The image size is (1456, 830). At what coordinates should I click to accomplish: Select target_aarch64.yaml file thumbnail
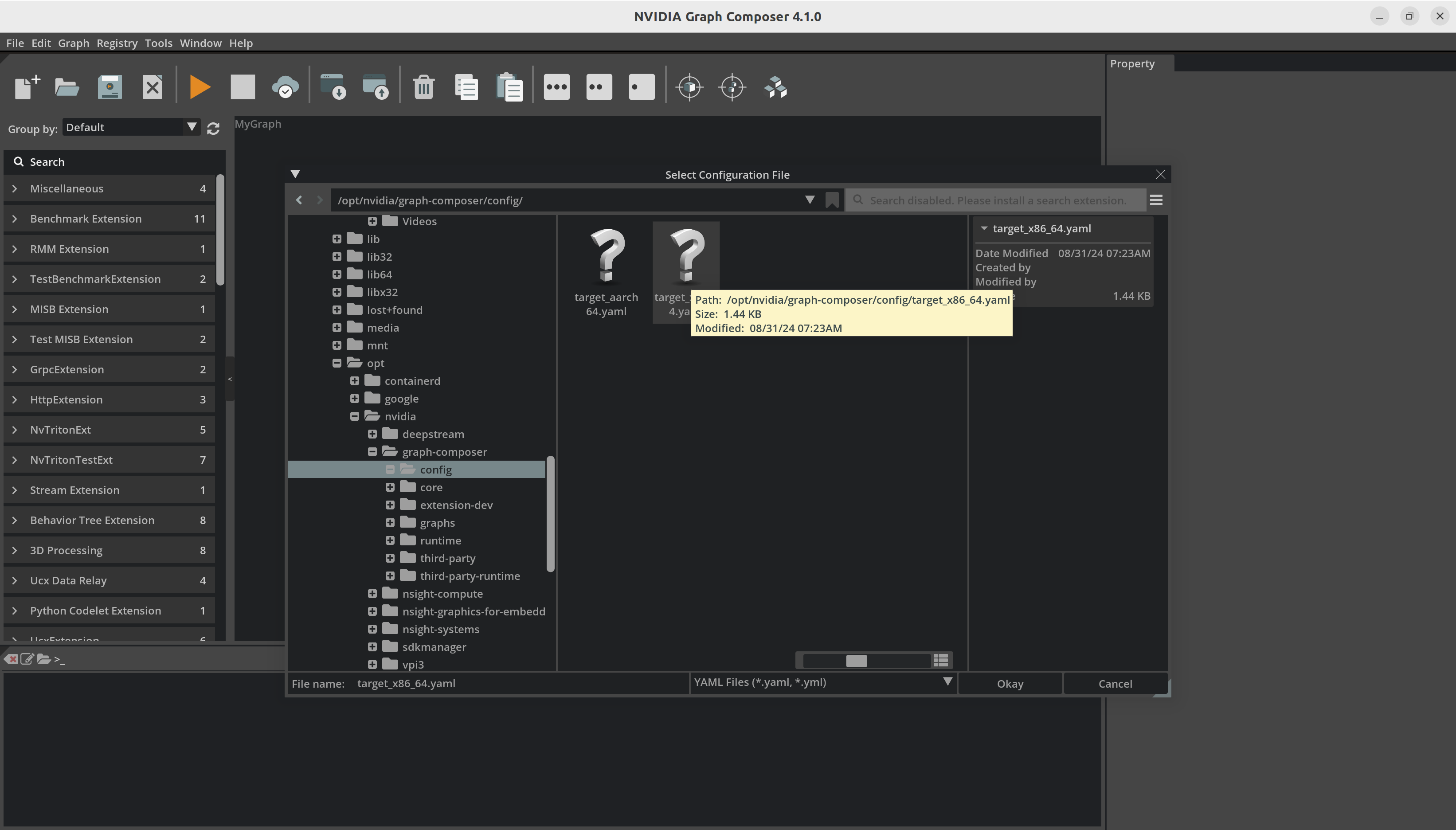point(607,273)
